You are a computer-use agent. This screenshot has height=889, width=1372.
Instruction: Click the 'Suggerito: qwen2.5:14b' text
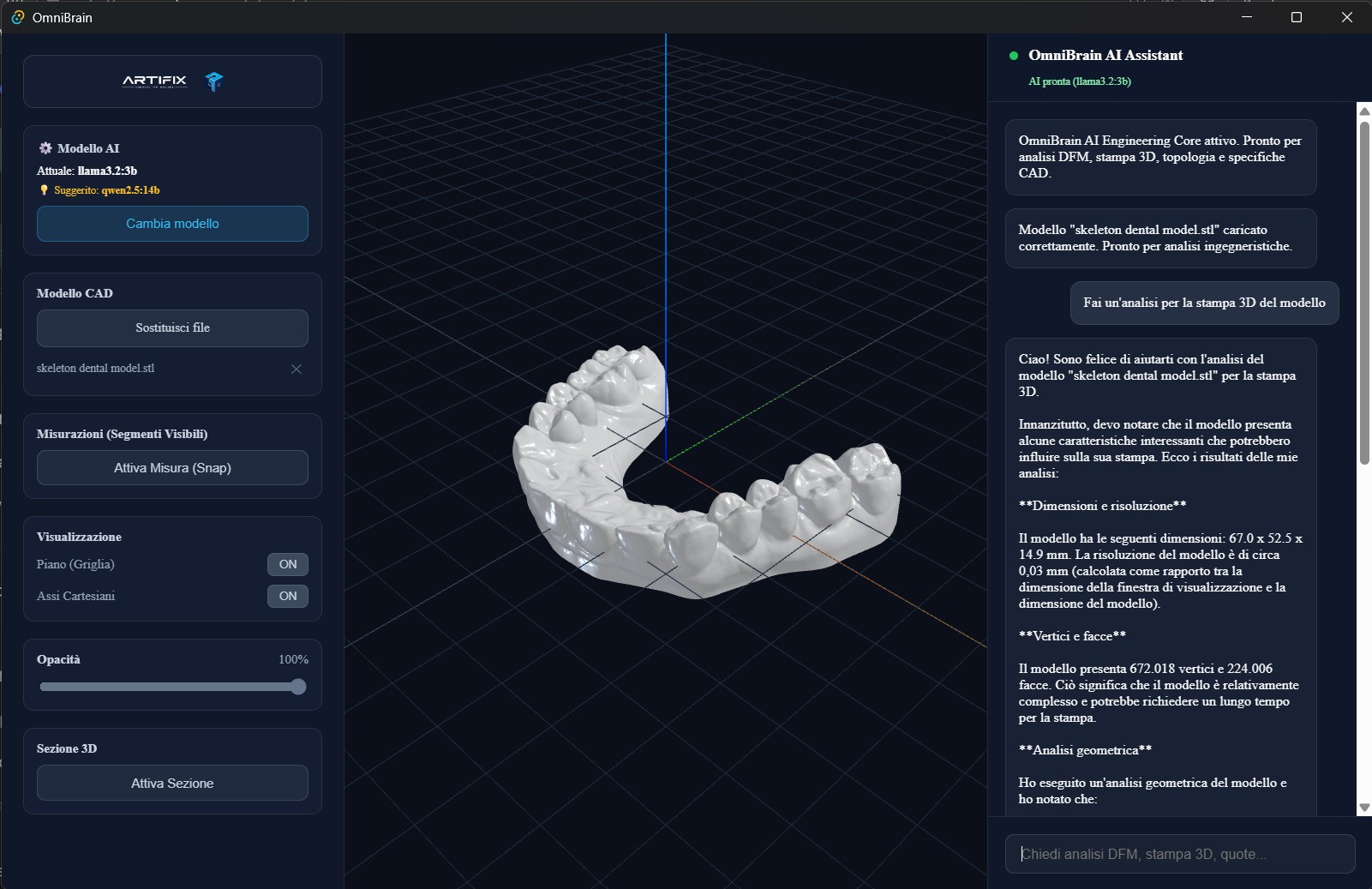(x=106, y=190)
